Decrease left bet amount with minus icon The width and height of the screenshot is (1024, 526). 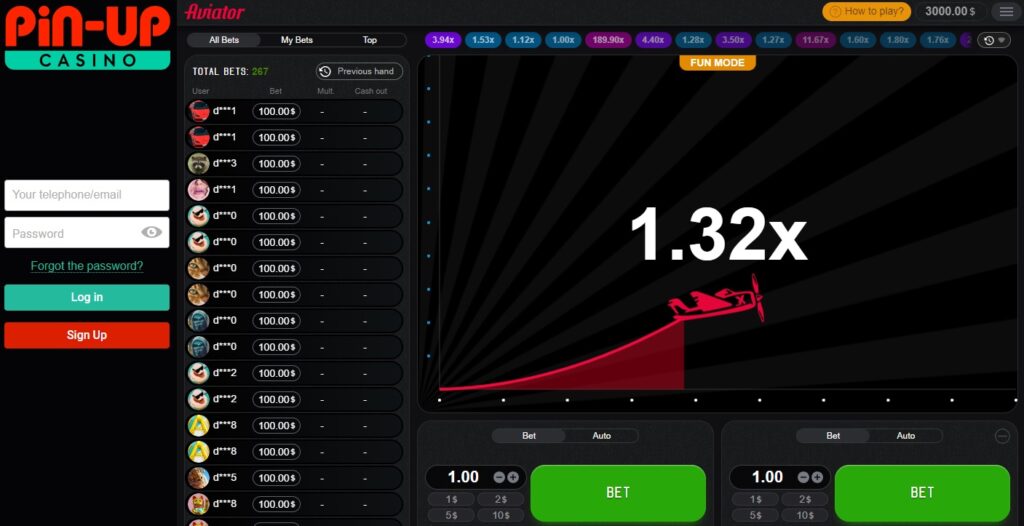pyautogui.click(x=499, y=478)
